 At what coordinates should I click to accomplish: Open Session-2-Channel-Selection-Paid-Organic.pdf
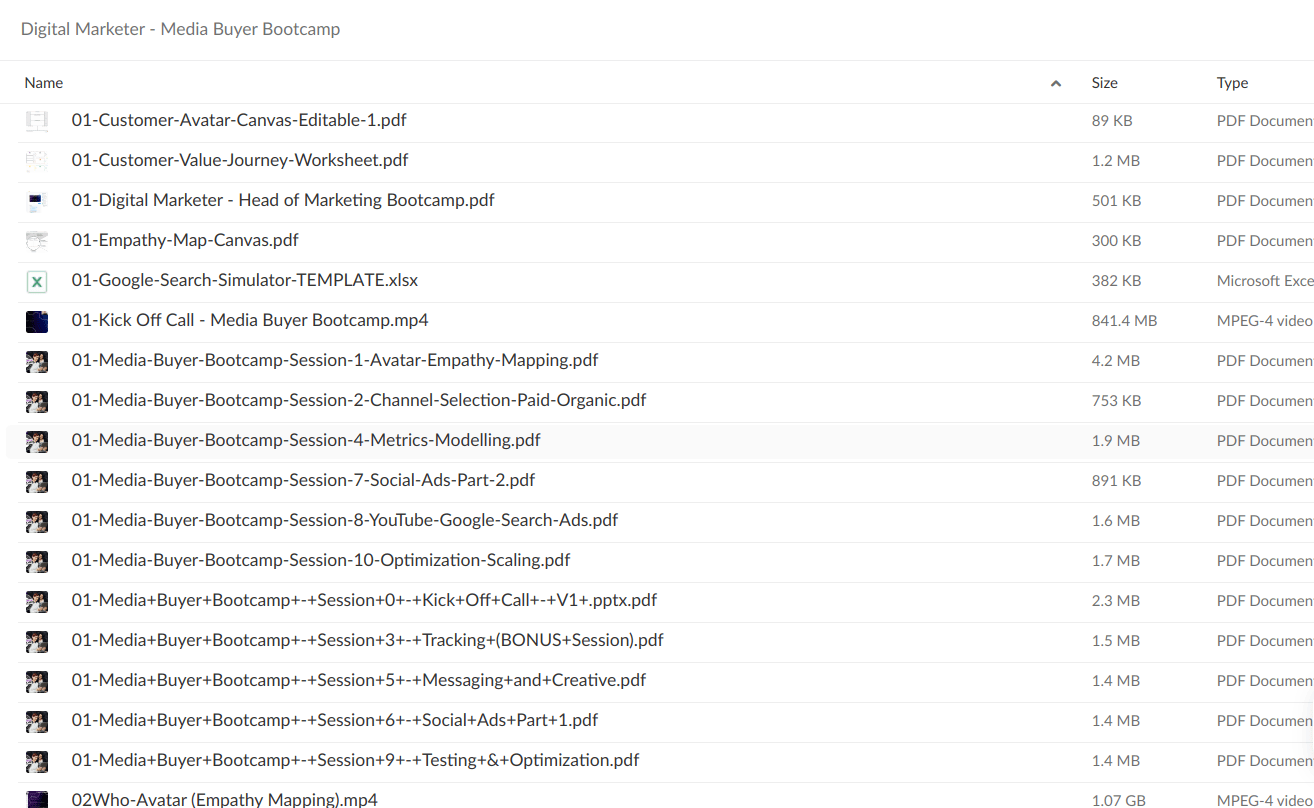(x=358, y=400)
